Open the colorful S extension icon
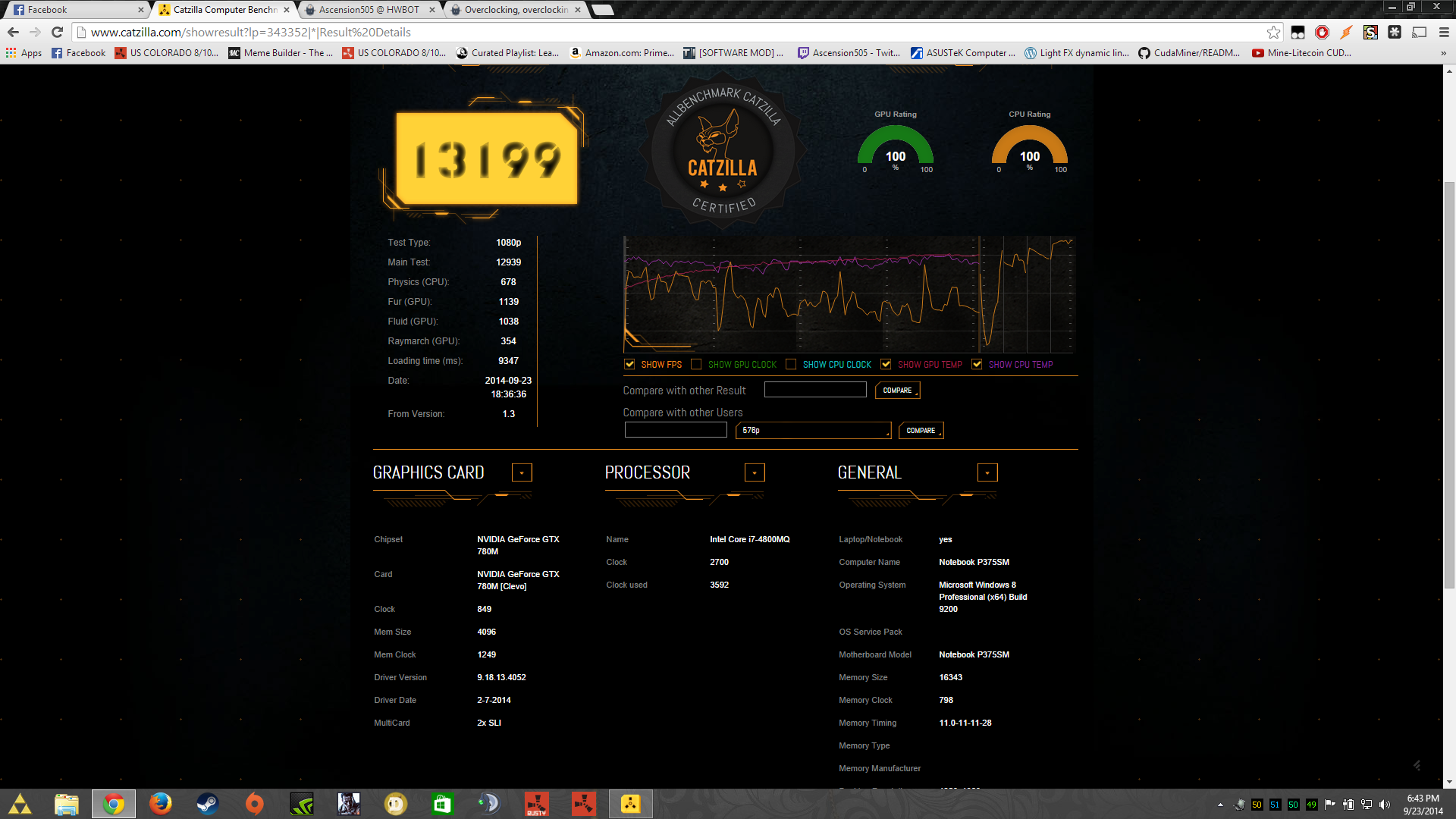Screen dimensions: 1456x819 1370,32
